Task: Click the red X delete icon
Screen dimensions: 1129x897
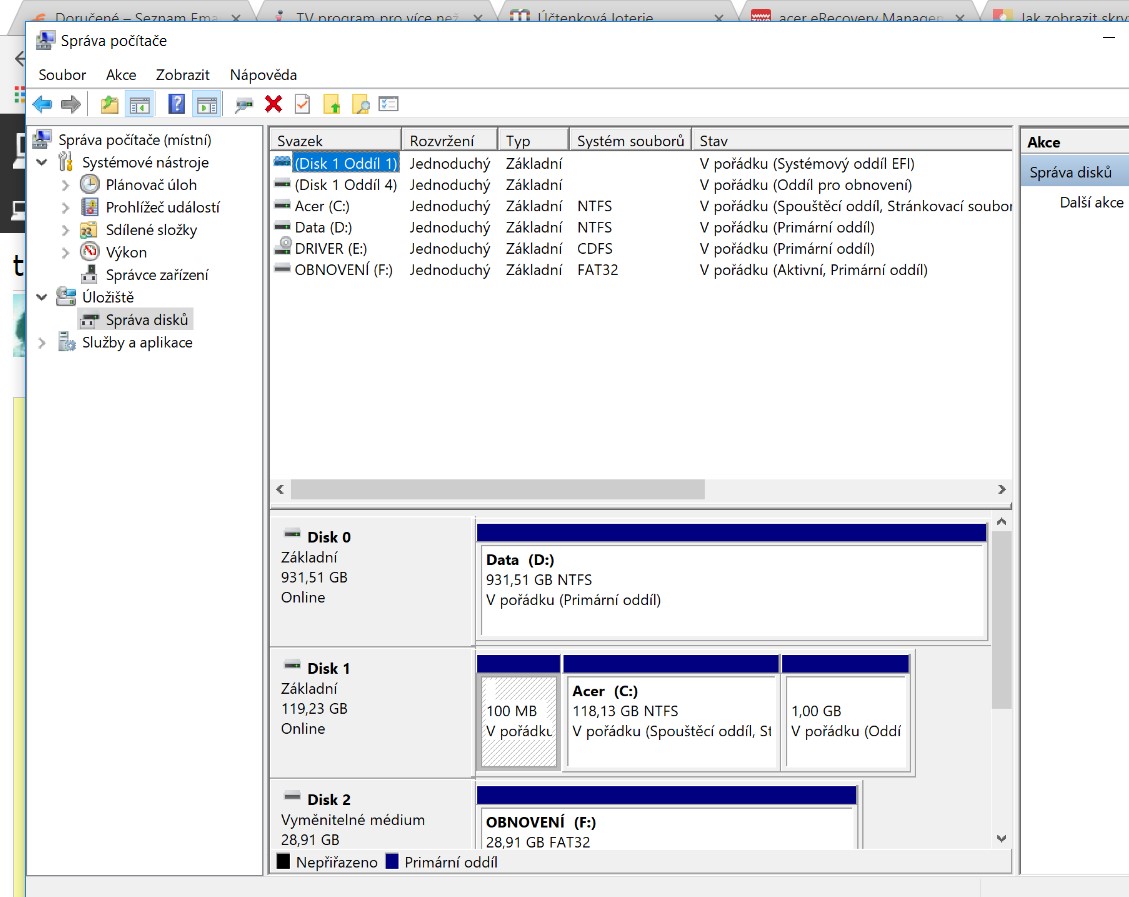Action: tap(273, 104)
